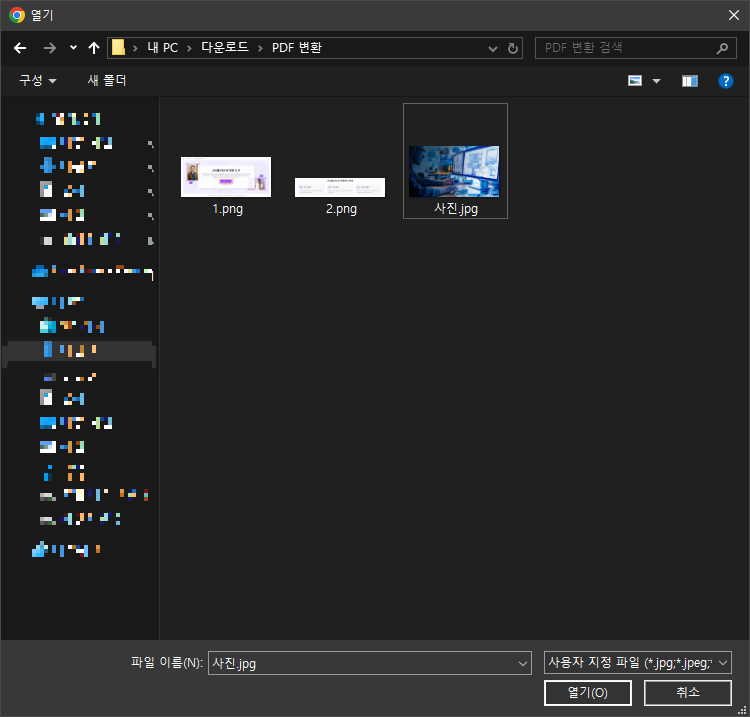This screenshot has width=750, height=717.
Task: Click the magnifier search icon
Action: [722, 48]
